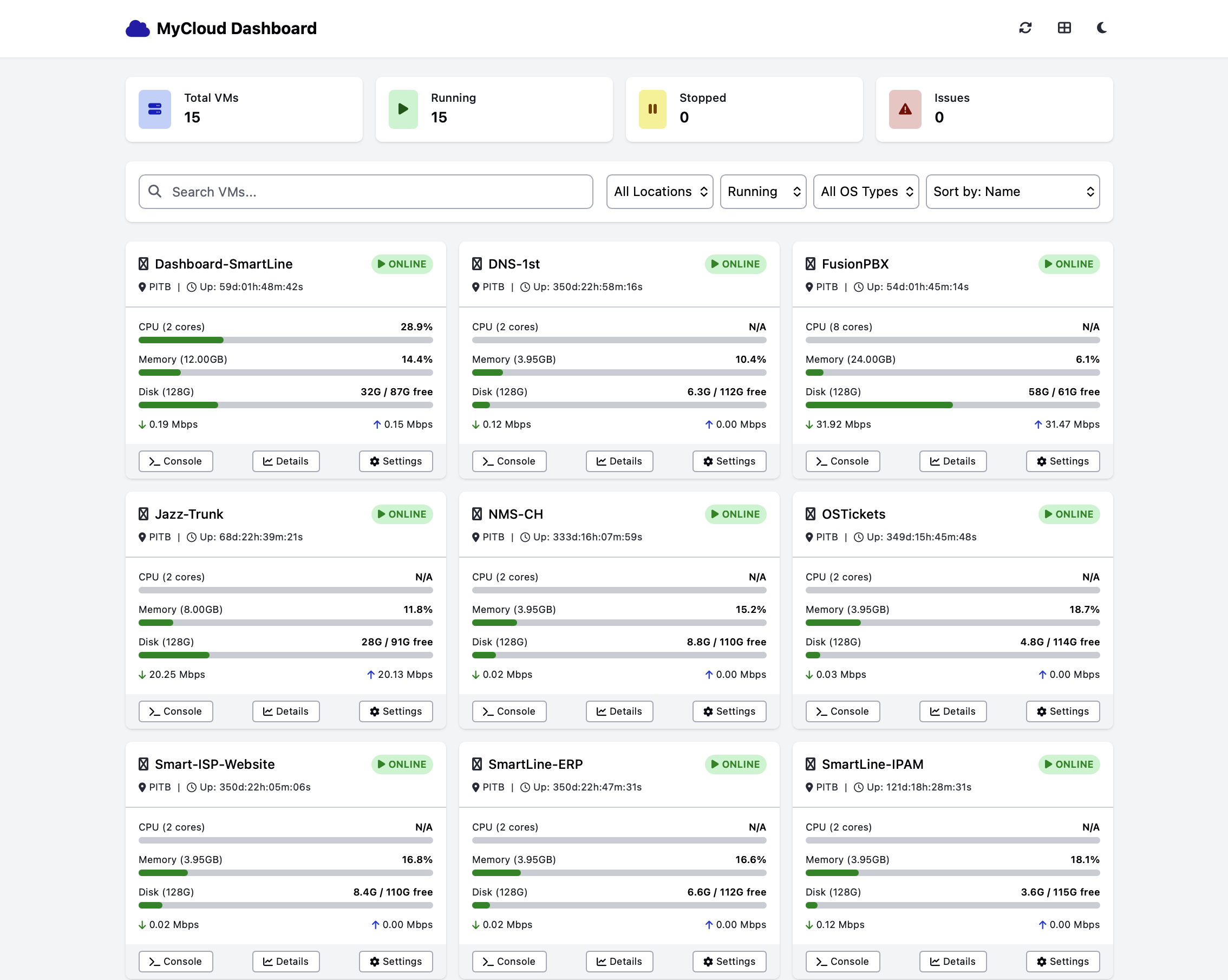Click Dashboard-SmartLine CPU usage bar
The width and height of the screenshot is (1228, 980).
pos(285,340)
